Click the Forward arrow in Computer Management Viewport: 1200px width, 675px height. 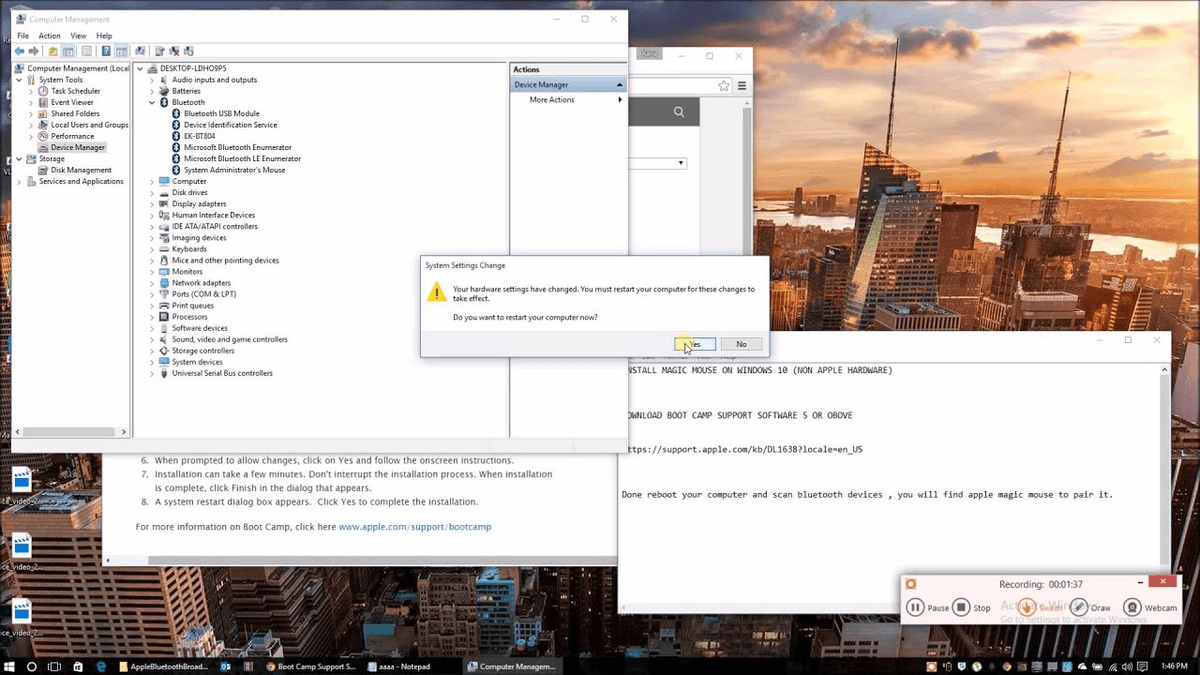point(33,50)
